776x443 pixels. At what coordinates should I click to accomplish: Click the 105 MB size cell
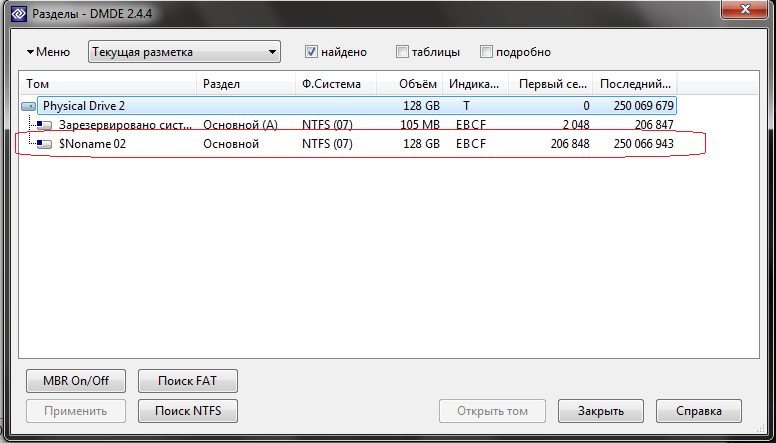(x=420, y=125)
